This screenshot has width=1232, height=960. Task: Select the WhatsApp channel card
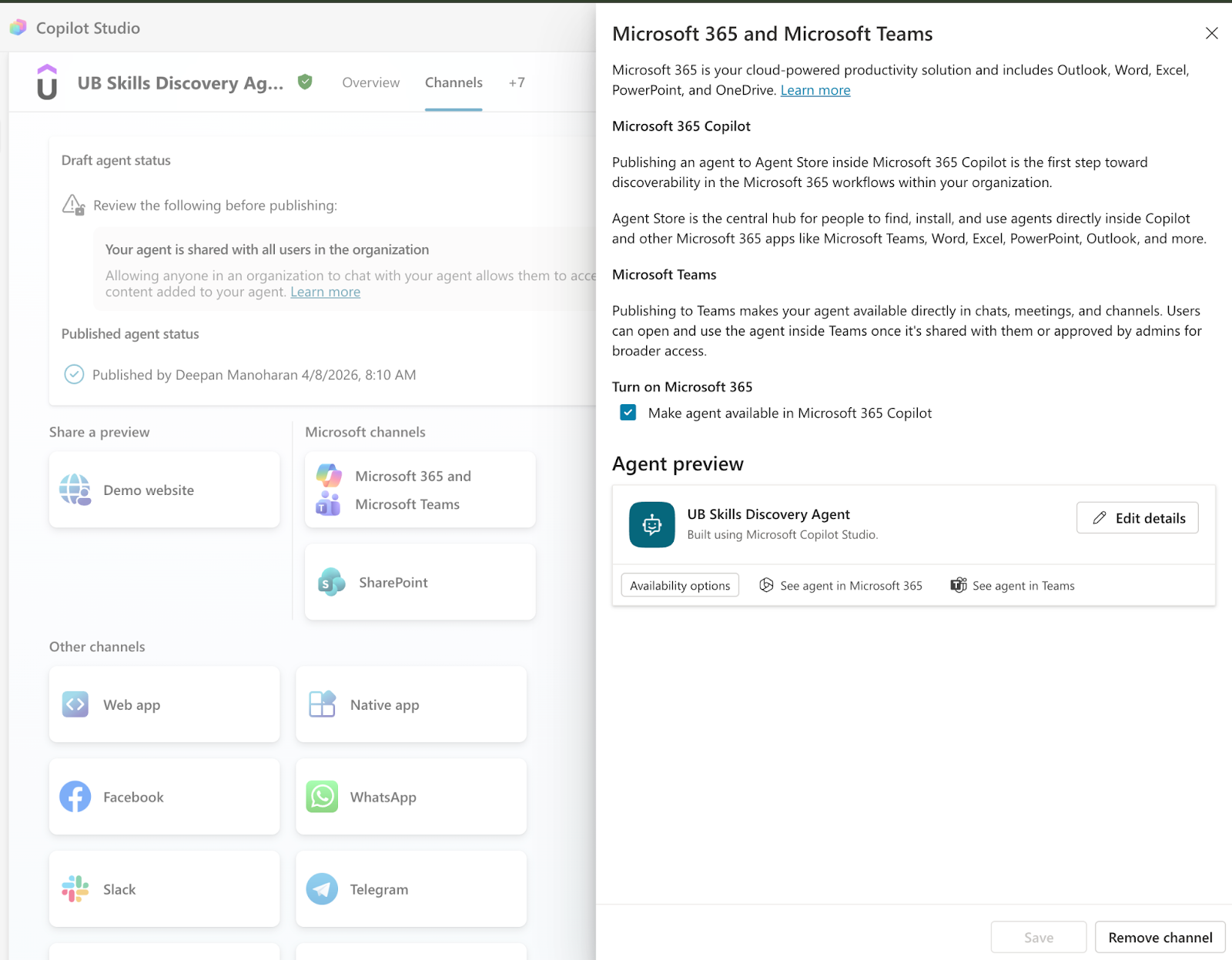[411, 797]
